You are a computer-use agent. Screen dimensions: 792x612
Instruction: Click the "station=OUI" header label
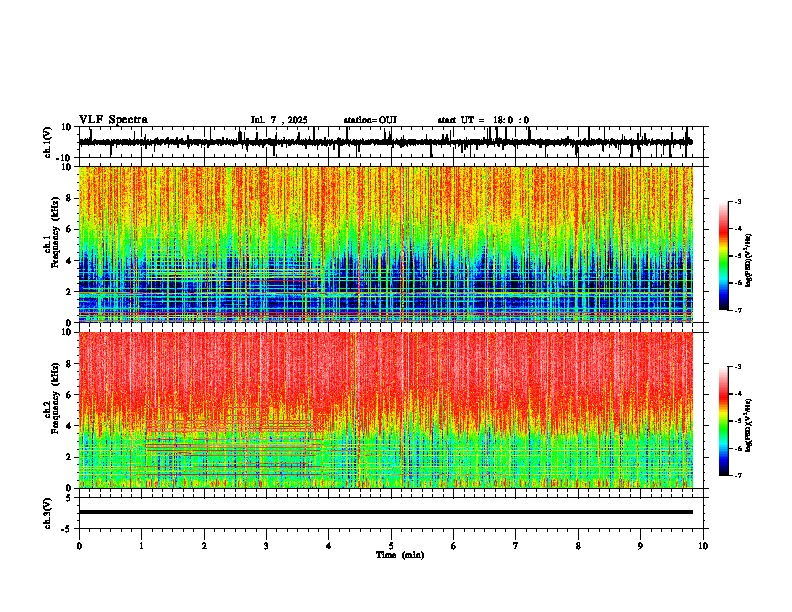[x=370, y=120]
